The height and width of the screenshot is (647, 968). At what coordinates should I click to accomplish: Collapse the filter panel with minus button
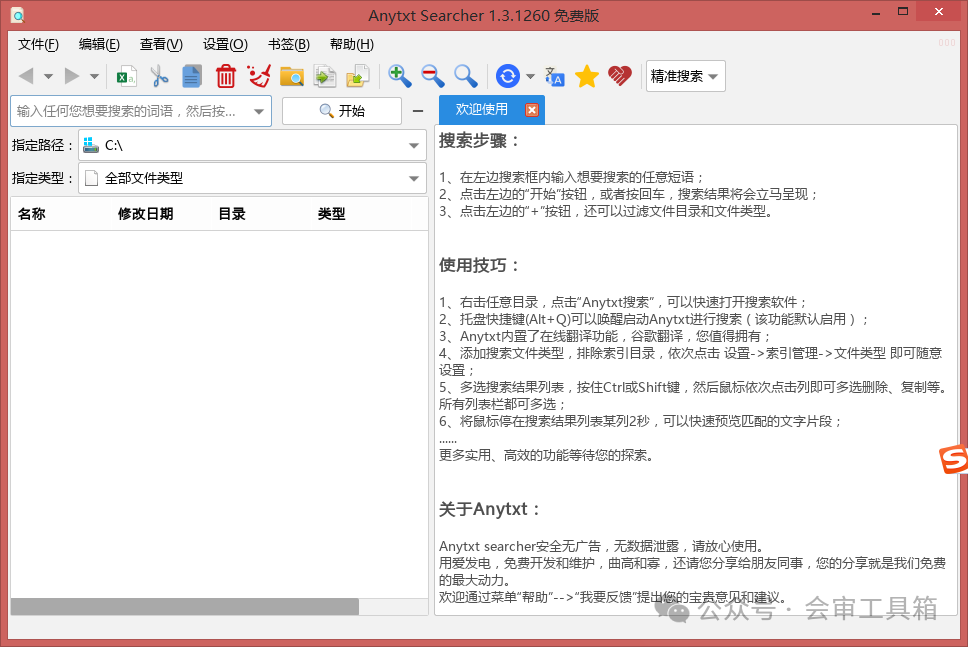(418, 110)
